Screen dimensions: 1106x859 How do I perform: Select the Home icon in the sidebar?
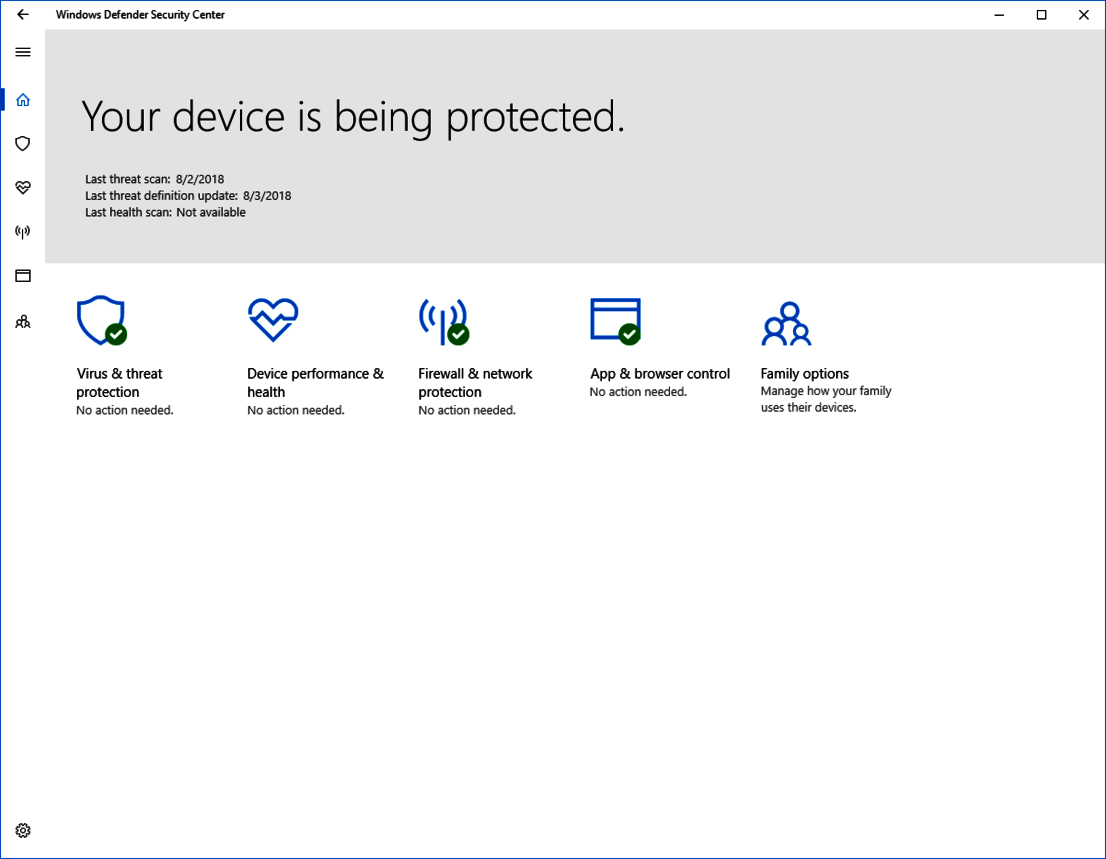[x=23, y=100]
